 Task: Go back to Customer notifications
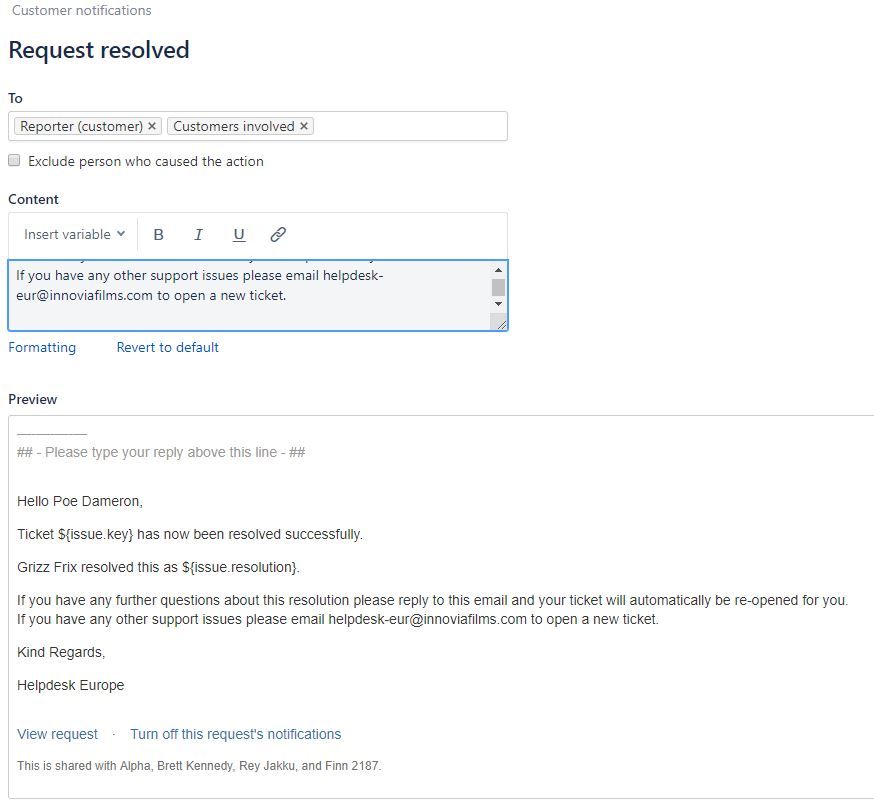click(79, 10)
